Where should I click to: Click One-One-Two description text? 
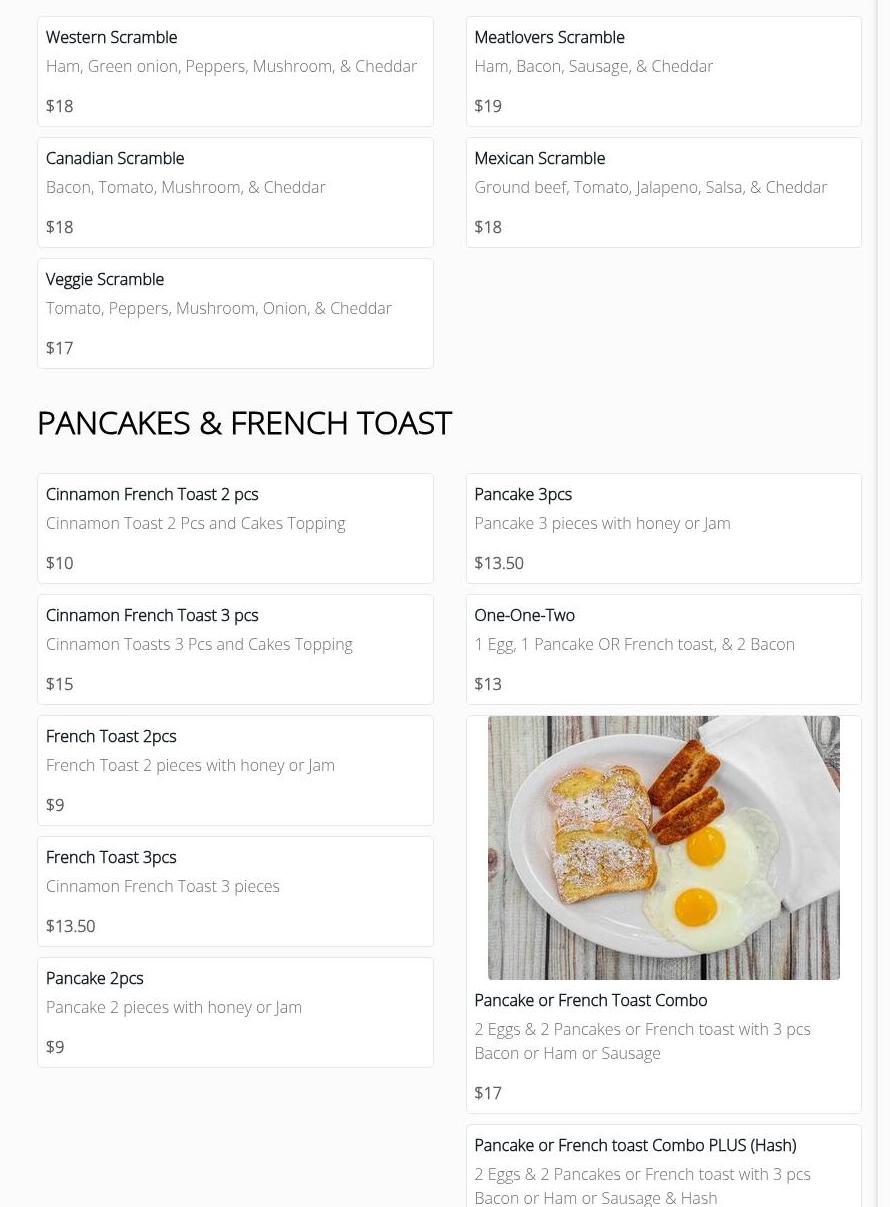(x=634, y=644)
